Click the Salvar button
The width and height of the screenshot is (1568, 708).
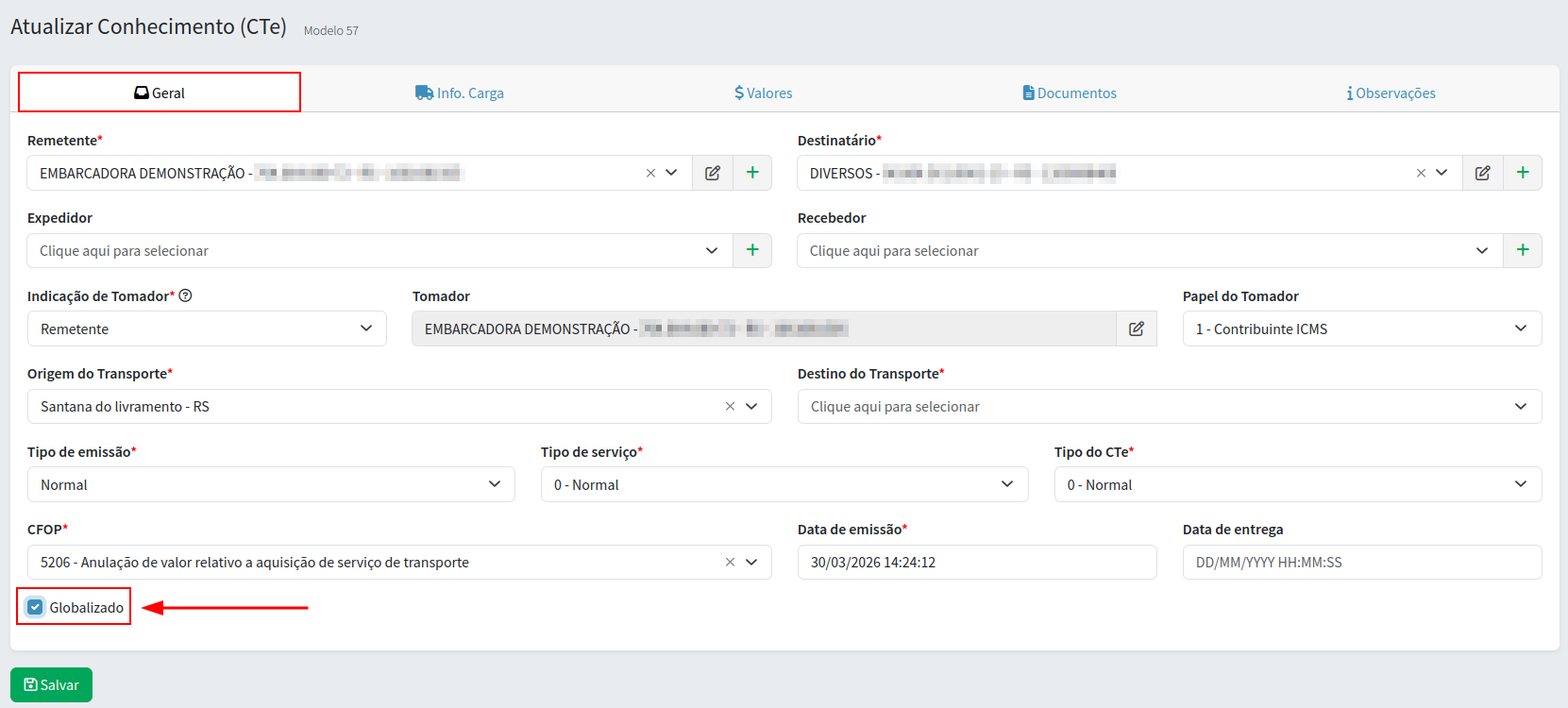(x=51, y=684)
